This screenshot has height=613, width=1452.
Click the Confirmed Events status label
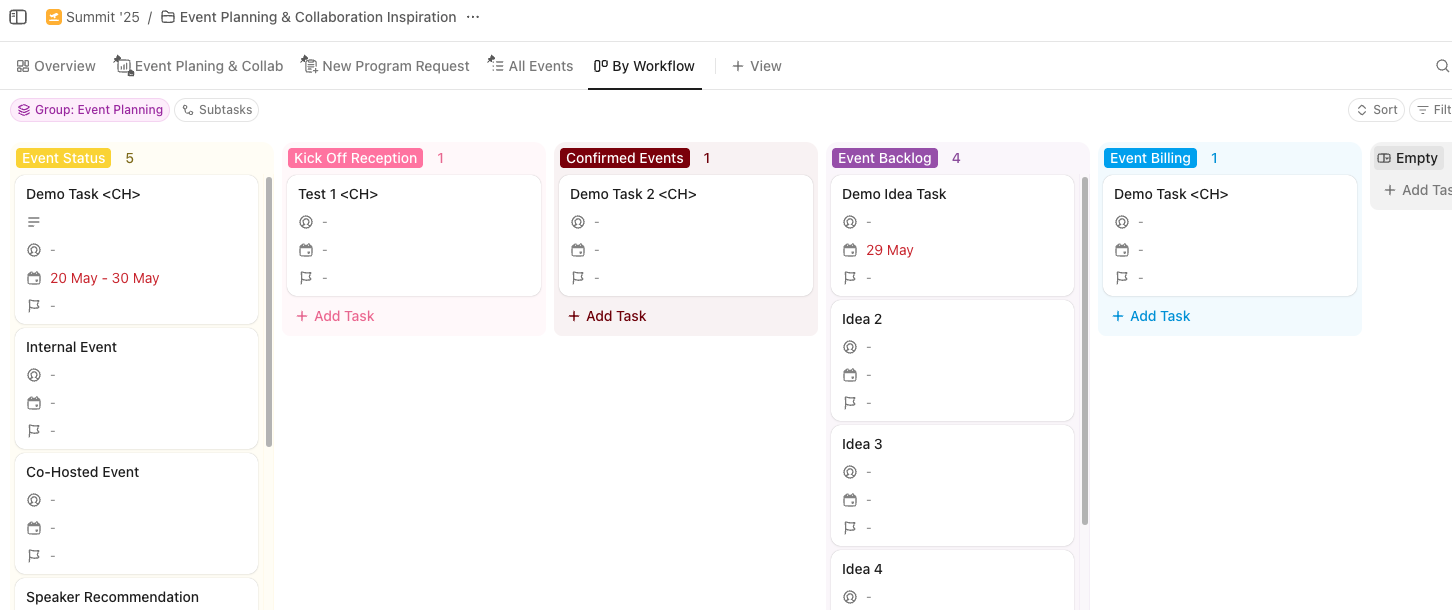coord(624,158)
